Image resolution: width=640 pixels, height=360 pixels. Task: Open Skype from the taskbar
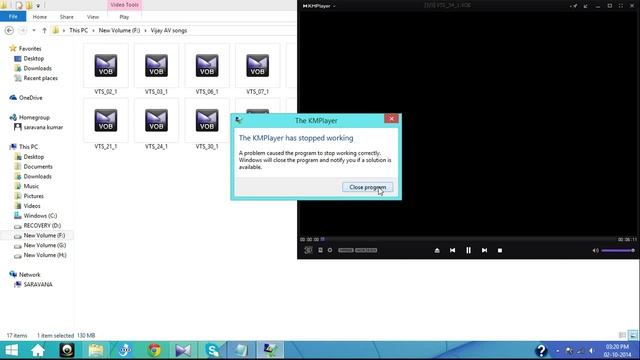point(212,350)
